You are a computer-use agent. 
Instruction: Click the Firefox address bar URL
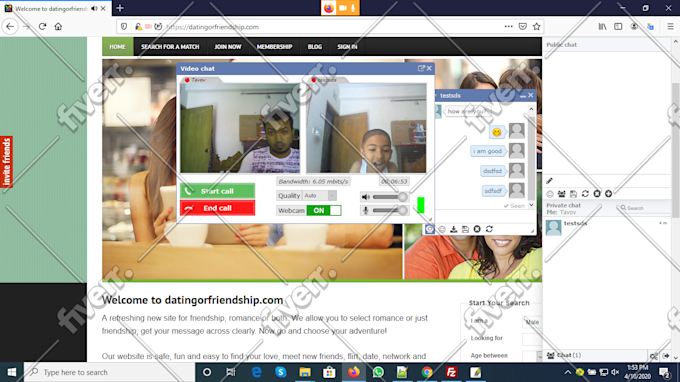[x=212, y=27]
